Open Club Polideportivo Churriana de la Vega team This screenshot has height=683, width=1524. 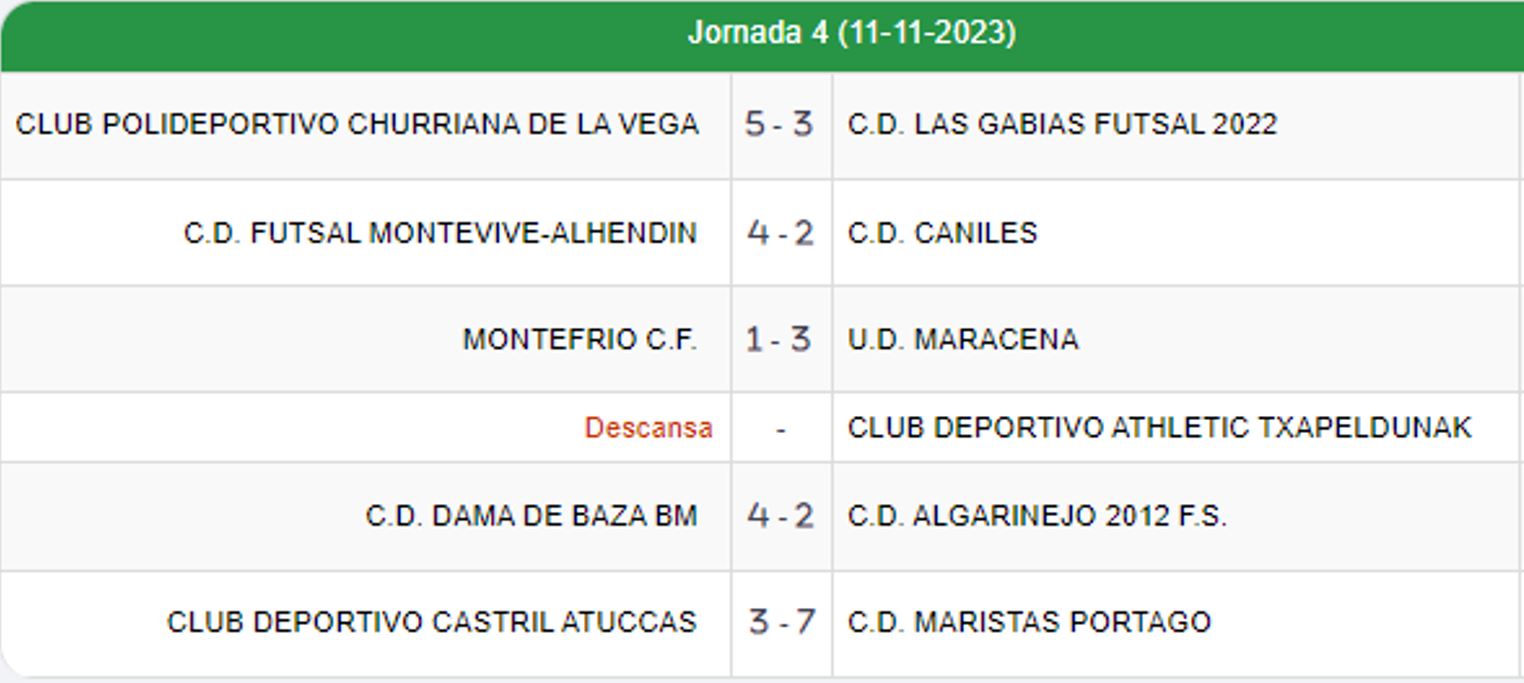click(357, 125)
